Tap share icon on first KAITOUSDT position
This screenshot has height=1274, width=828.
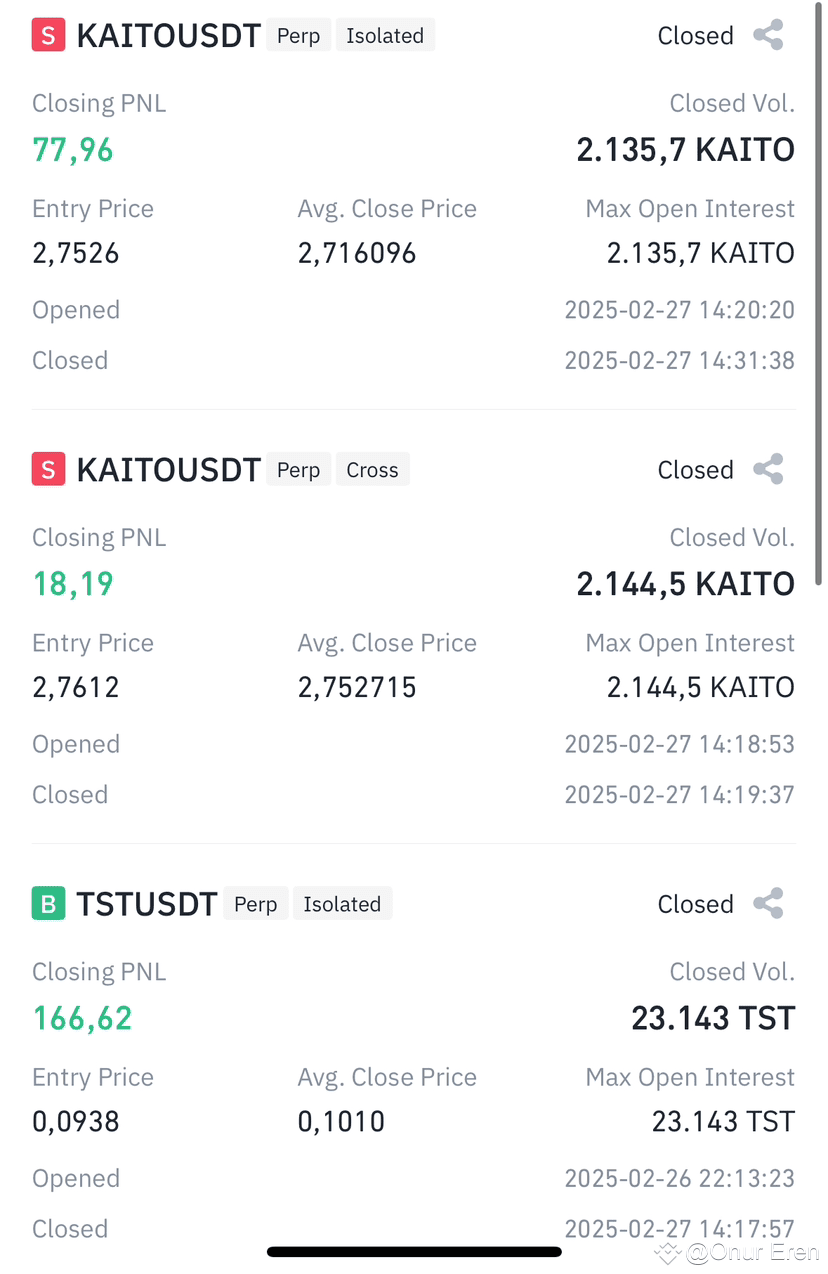click(768, 35)
